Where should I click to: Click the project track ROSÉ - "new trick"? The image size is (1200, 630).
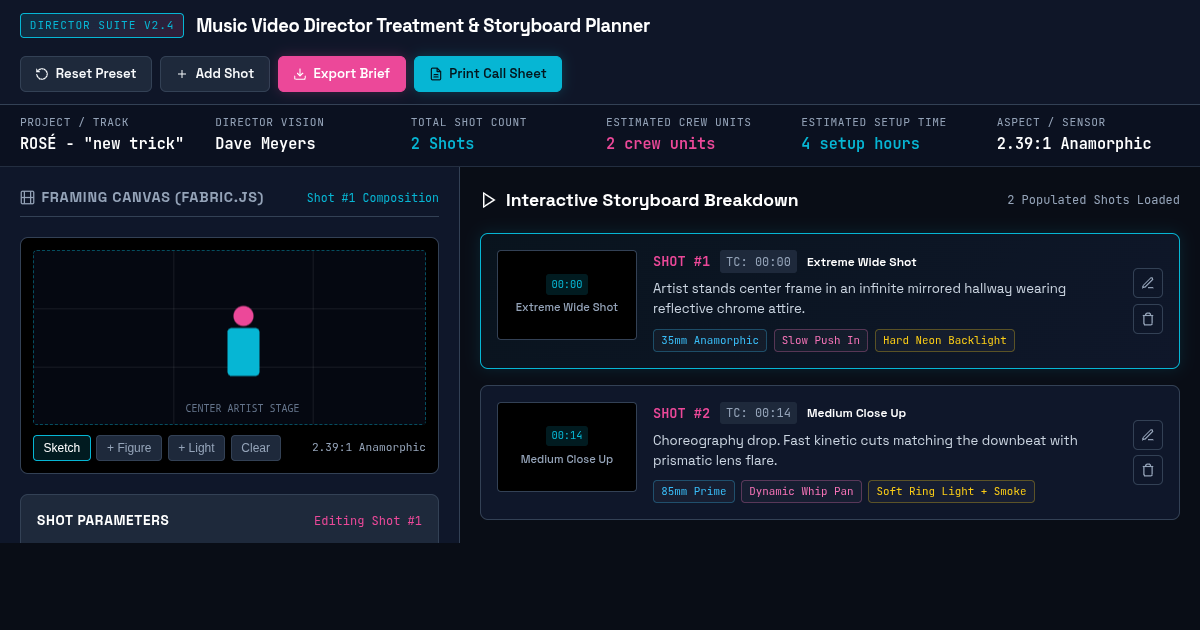102,144
